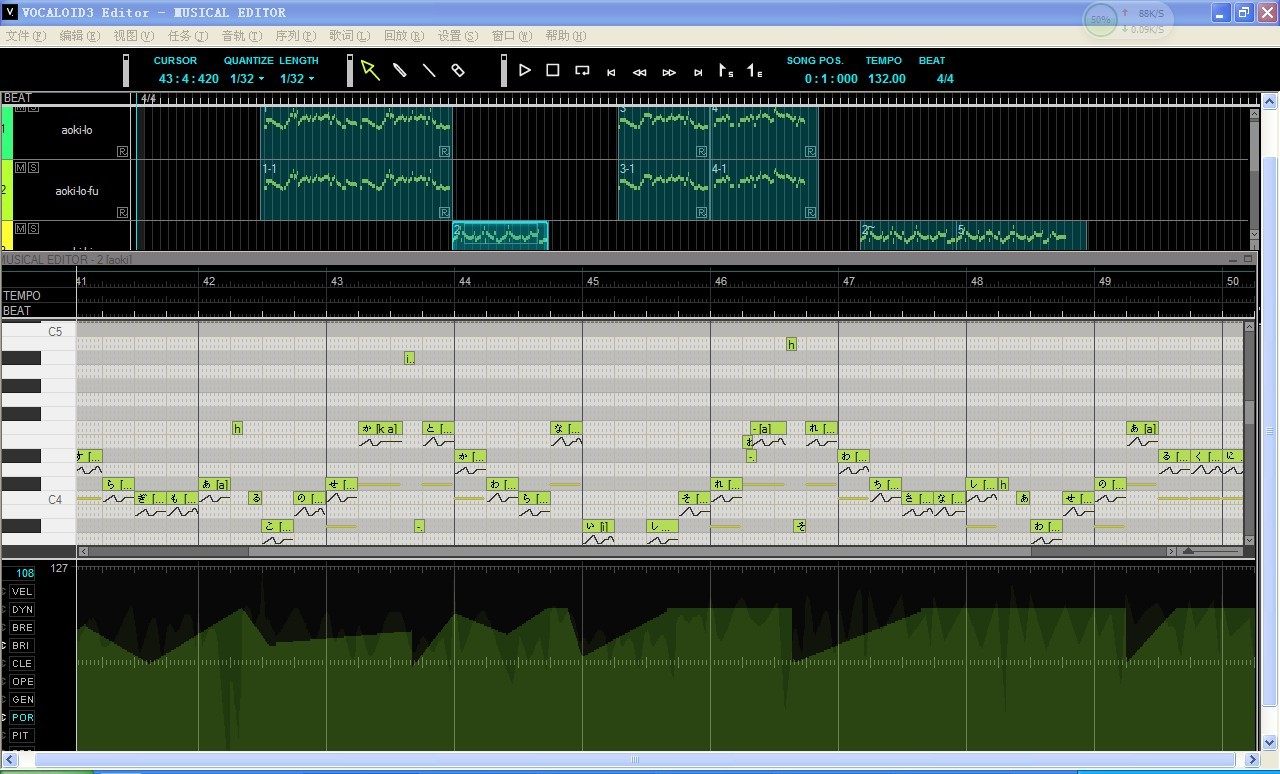Set the end marker flag

point(755,71)
